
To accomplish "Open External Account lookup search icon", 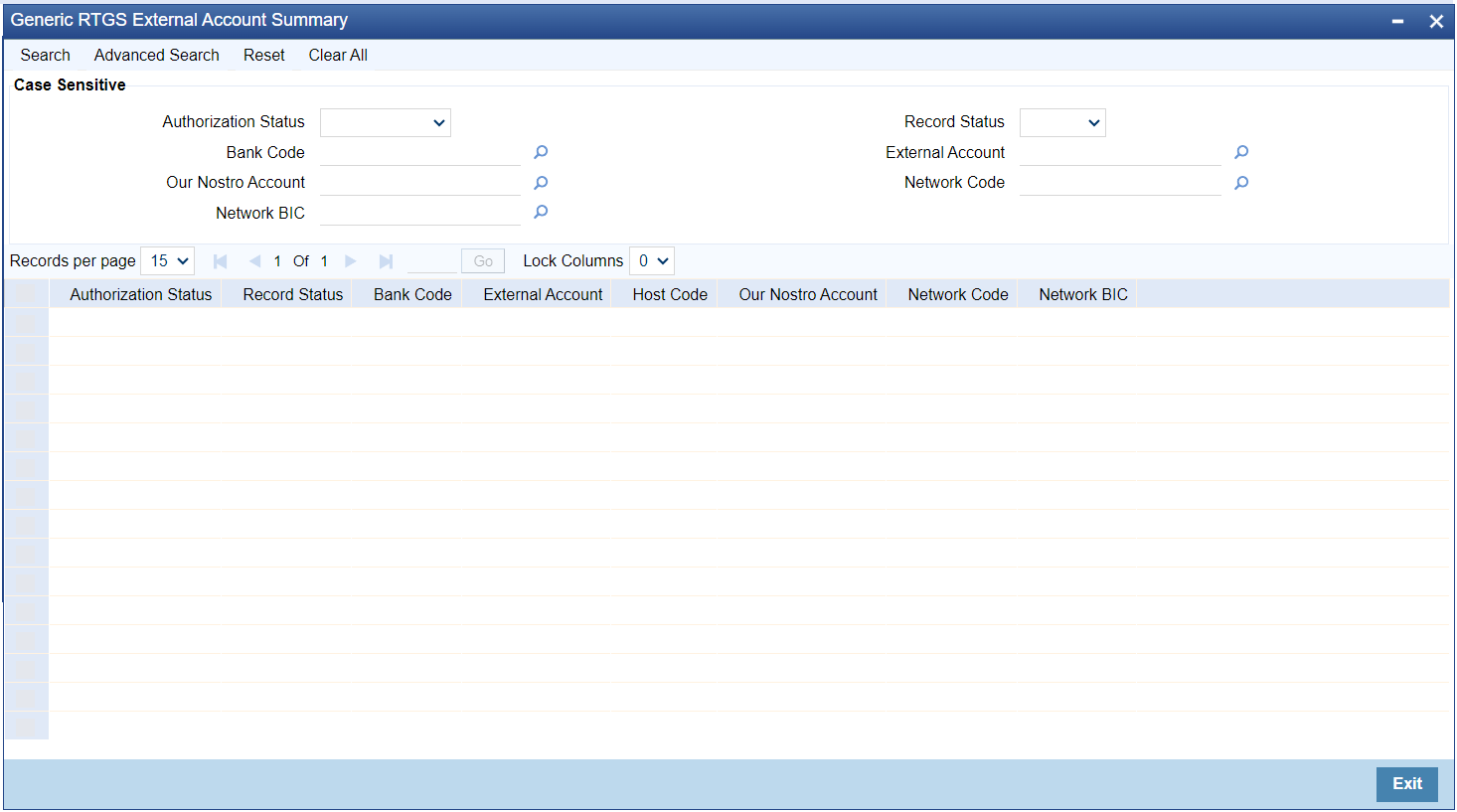I will [1241, 152].
